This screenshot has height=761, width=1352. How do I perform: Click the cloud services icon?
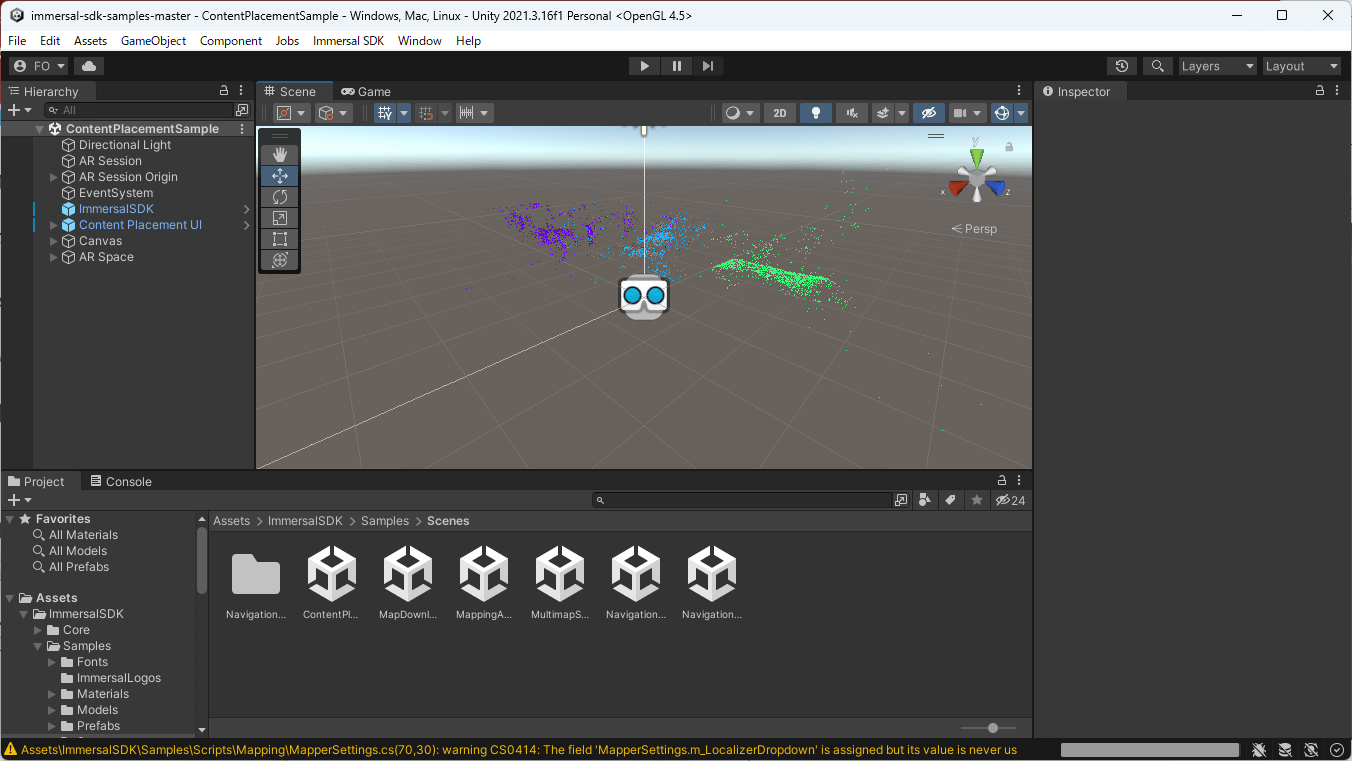click(x=89, y=66)
